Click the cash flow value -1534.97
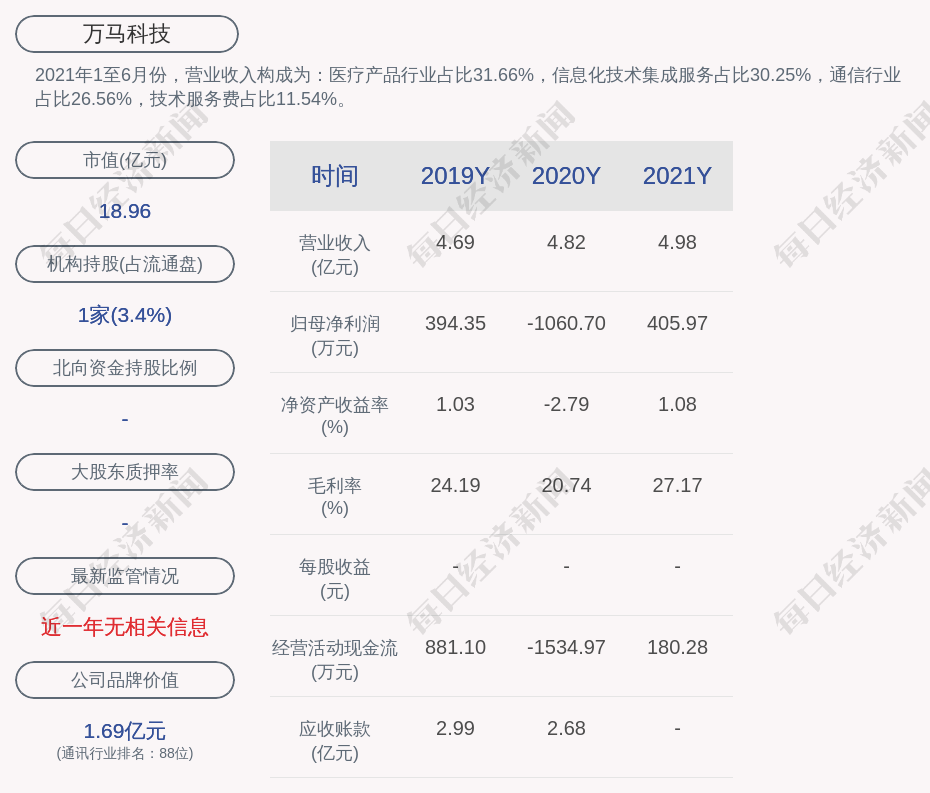Image resolution: width=930 pixels, height=793 pixels. [x=566, y=647]
